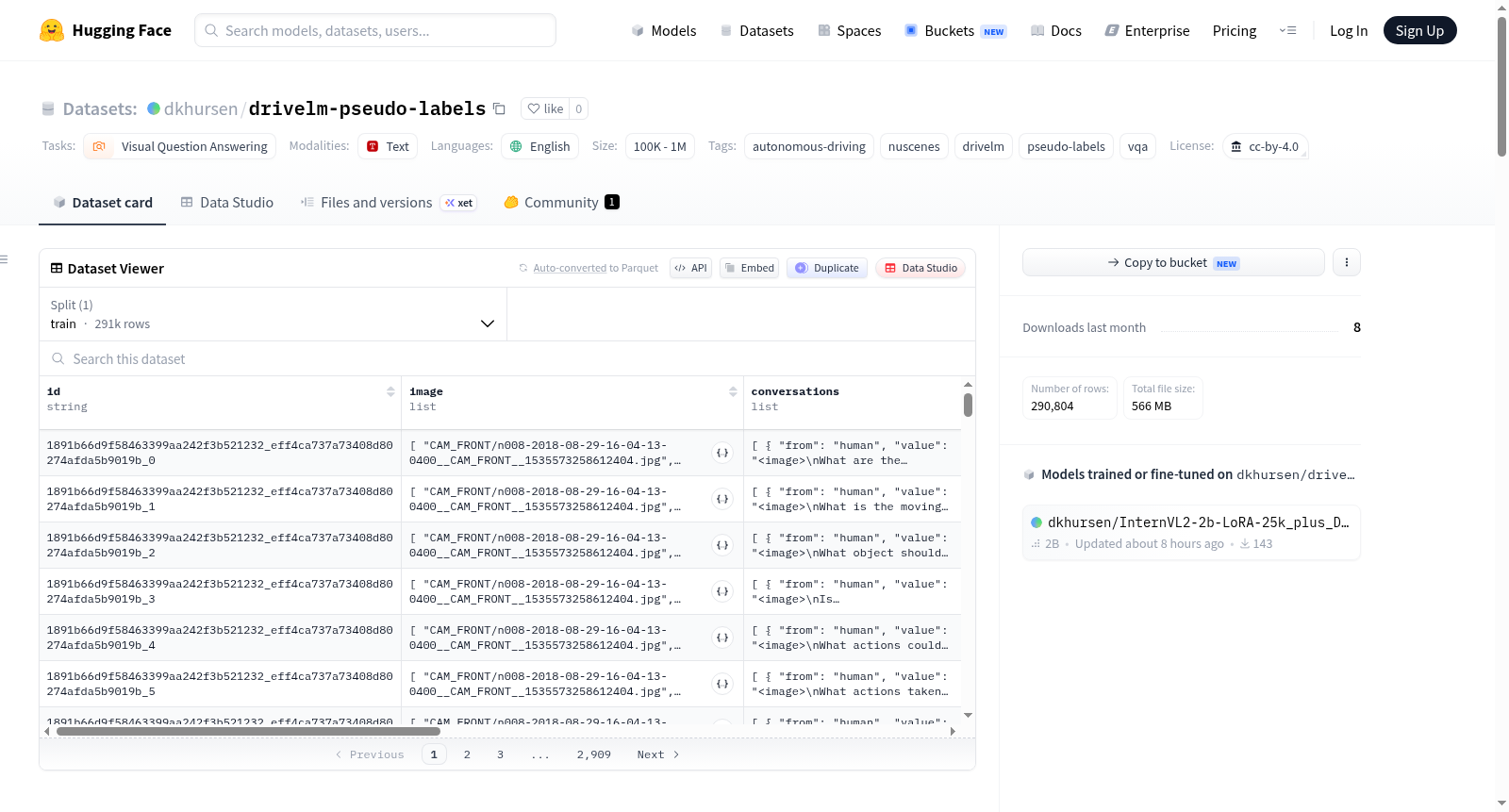The width and height of the screenshot is (1509, 812).
Task: Click the API button
Action: pyautogui.click(x=690, y=268)
